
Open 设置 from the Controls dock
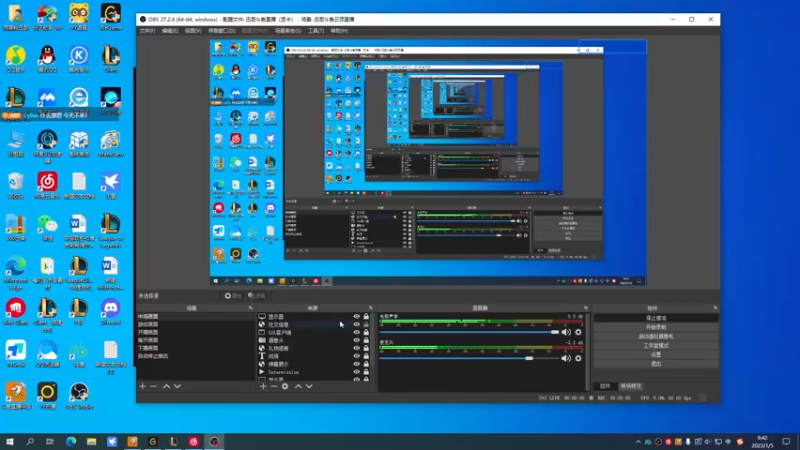click(656, 355)
